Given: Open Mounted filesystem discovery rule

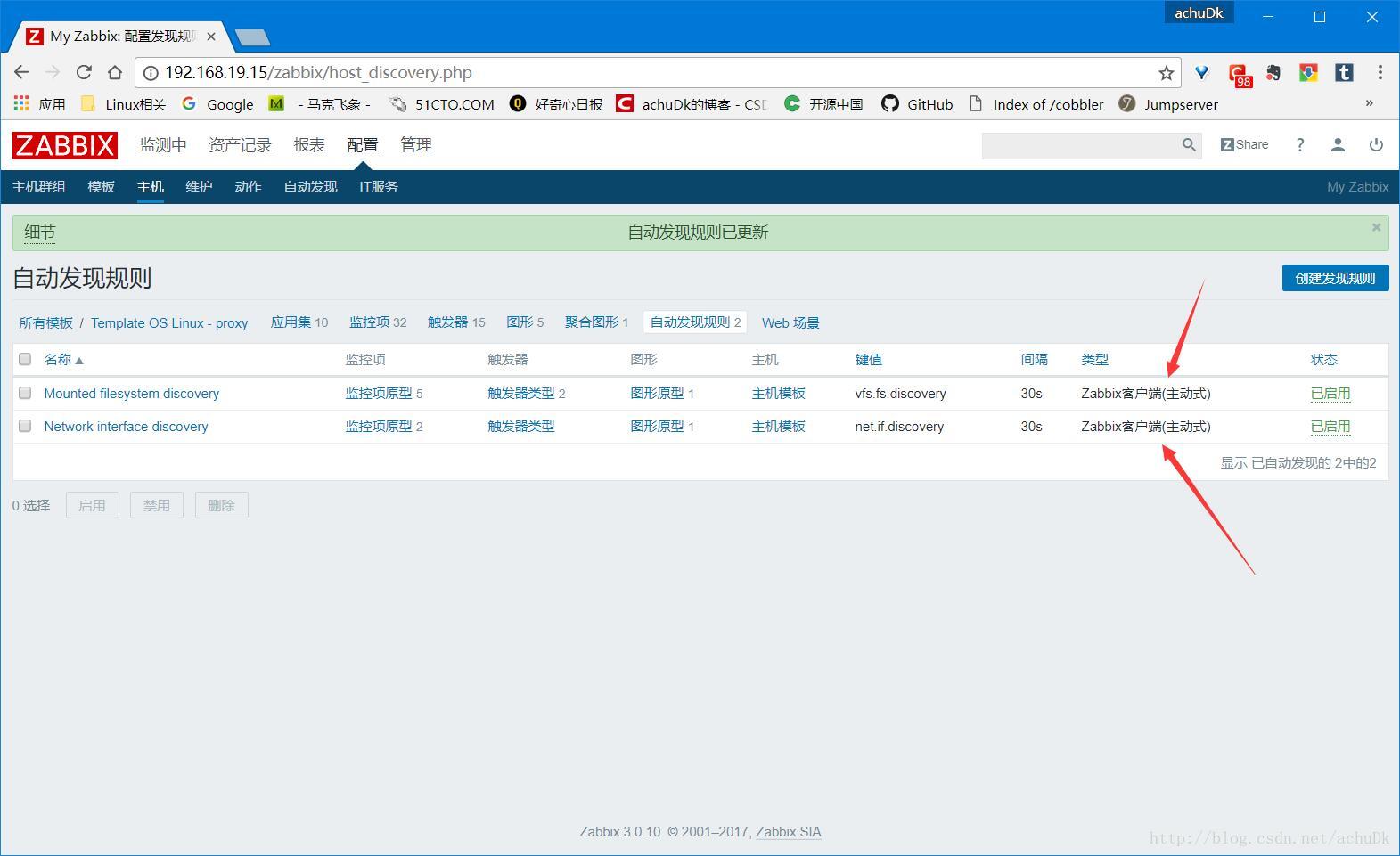Looking at the screenshot, I should 131,393.
